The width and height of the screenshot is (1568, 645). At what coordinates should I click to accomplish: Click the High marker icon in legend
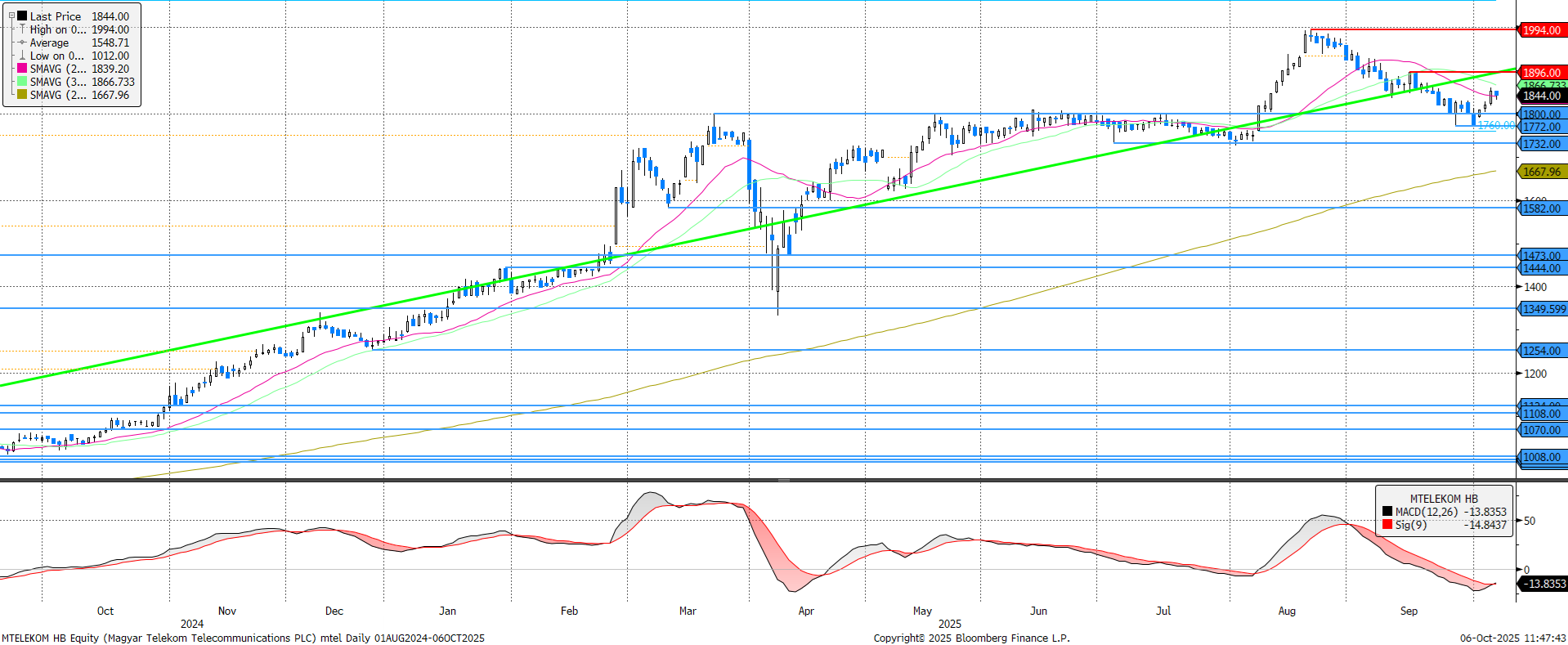[22, 29]
